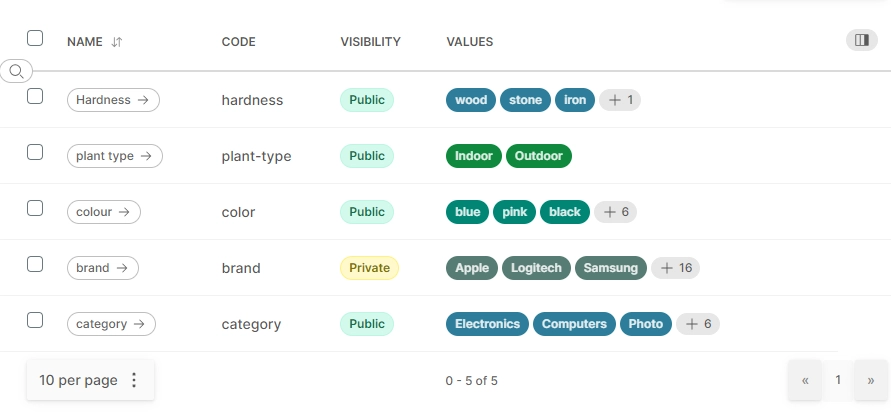
Task: Check the Hardness row checkbox
Action: point(35,96)
